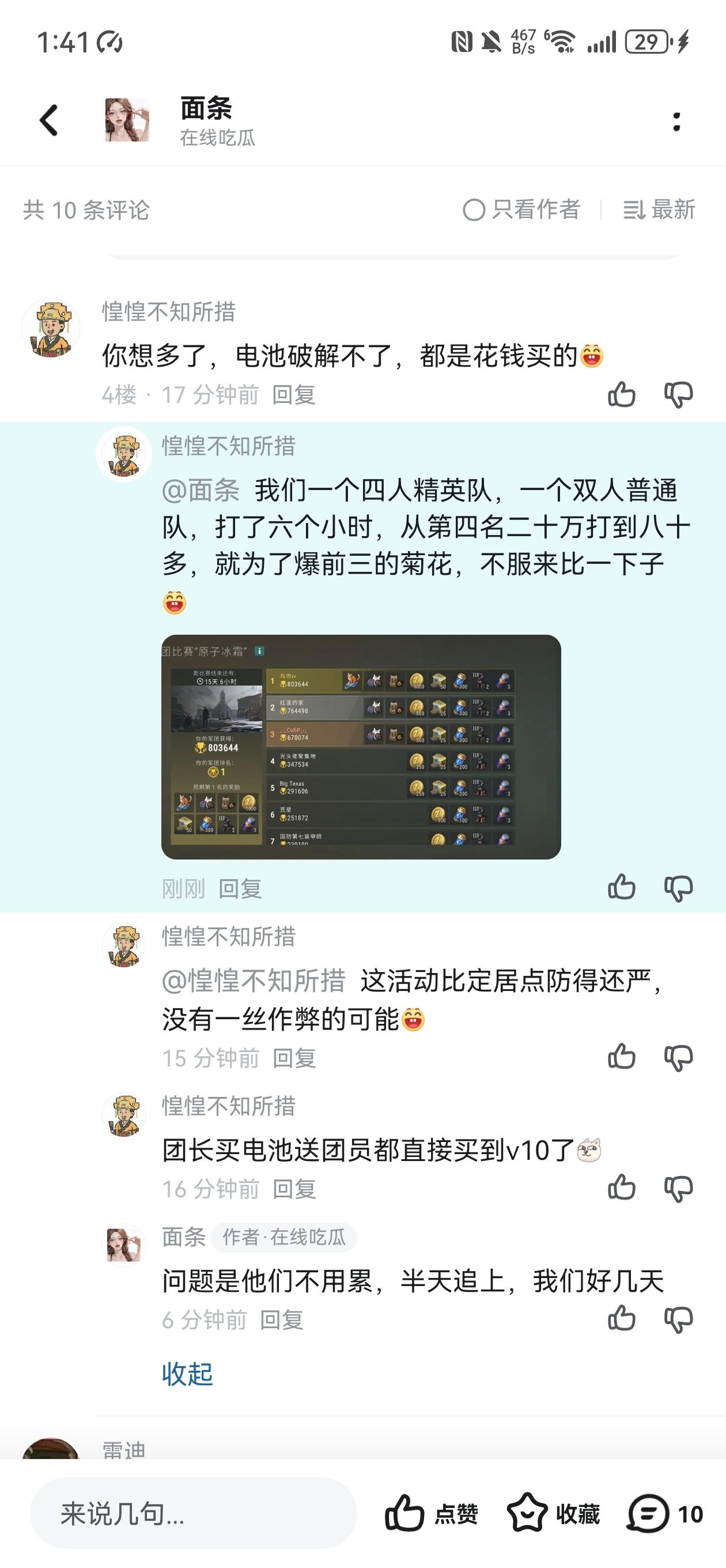Open the 最新 sort order dropdown
This screenshot has height=1568, width=726.
(659, 210)
